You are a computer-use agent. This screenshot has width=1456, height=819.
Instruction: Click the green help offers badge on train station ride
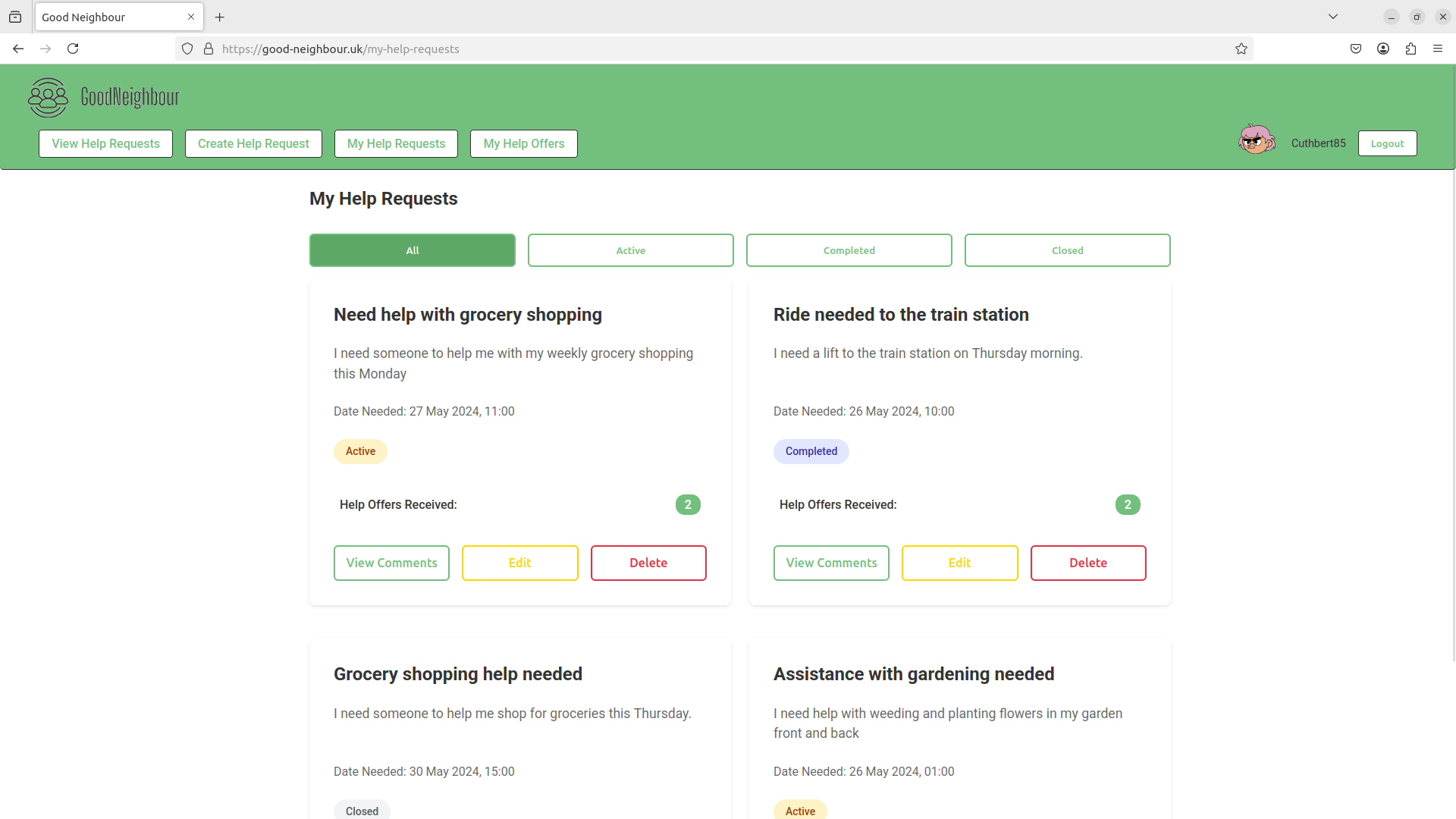(1128, 504)
